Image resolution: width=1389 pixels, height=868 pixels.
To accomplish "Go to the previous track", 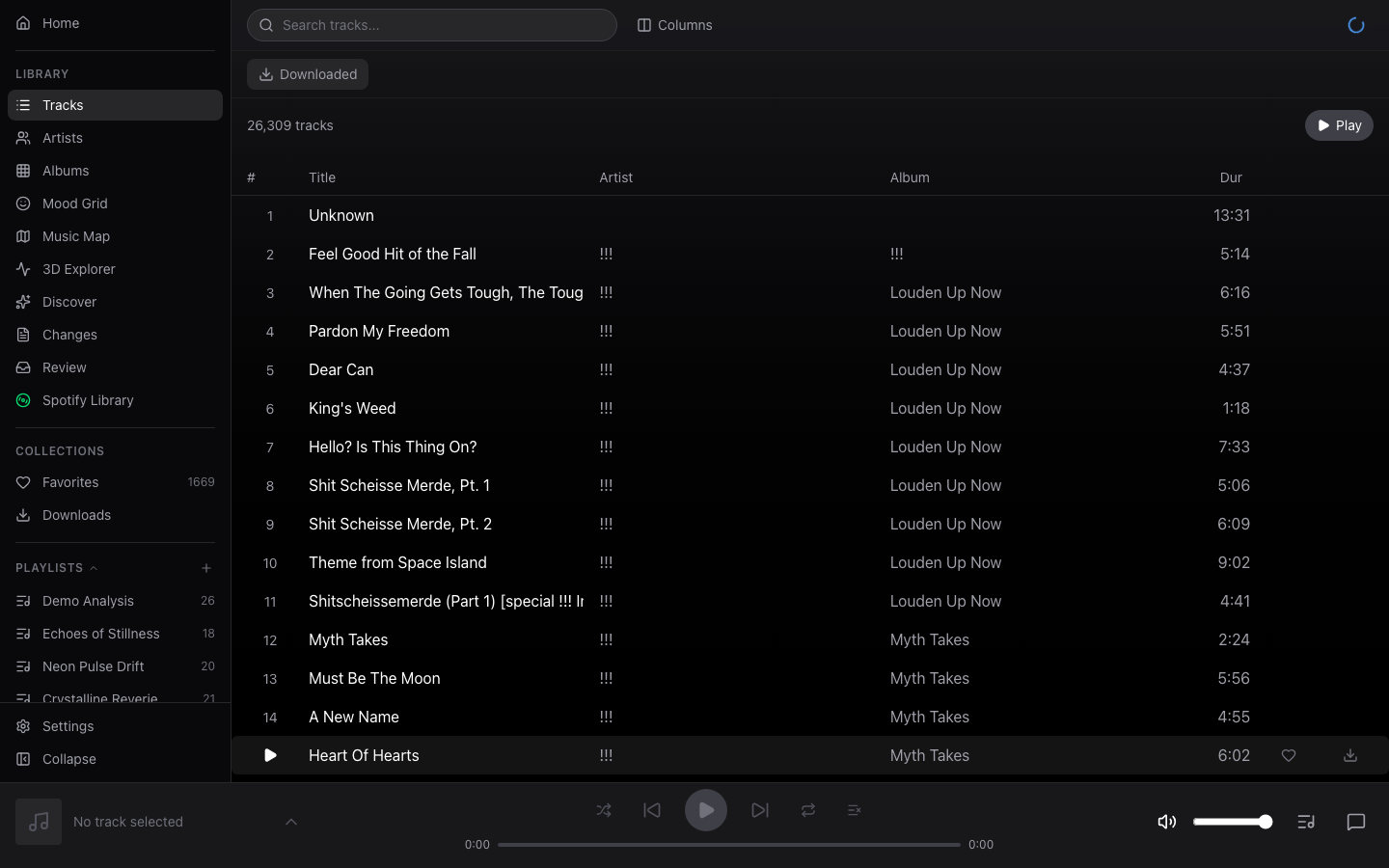I will coord(652,810).
